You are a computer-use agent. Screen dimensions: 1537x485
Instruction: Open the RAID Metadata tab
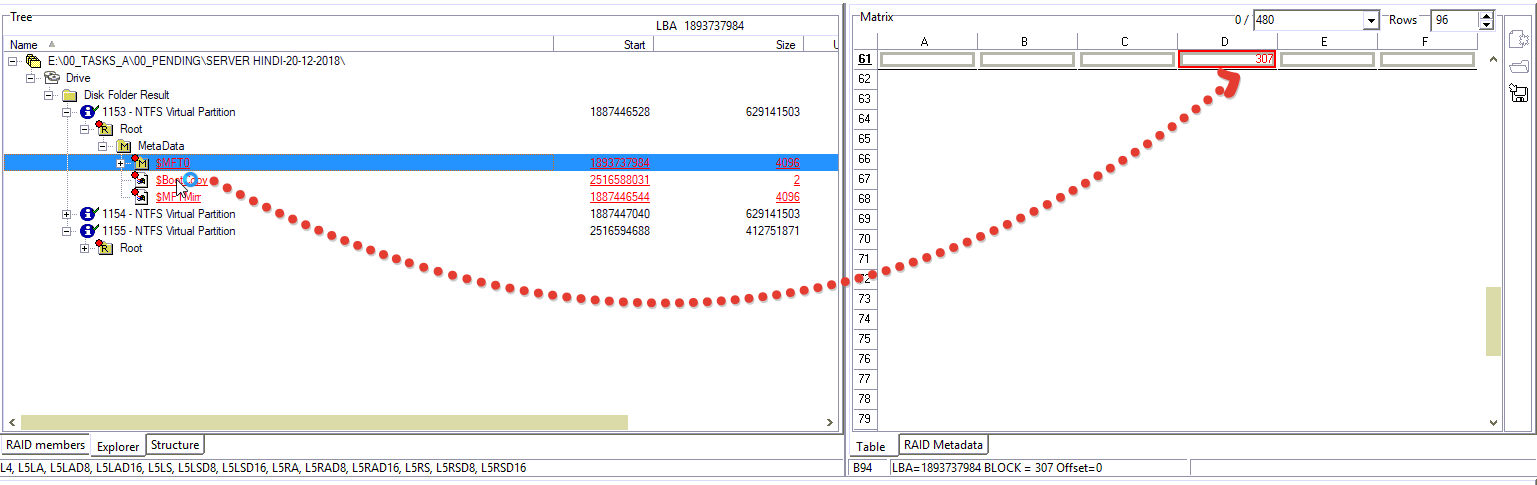coord(943,445)
